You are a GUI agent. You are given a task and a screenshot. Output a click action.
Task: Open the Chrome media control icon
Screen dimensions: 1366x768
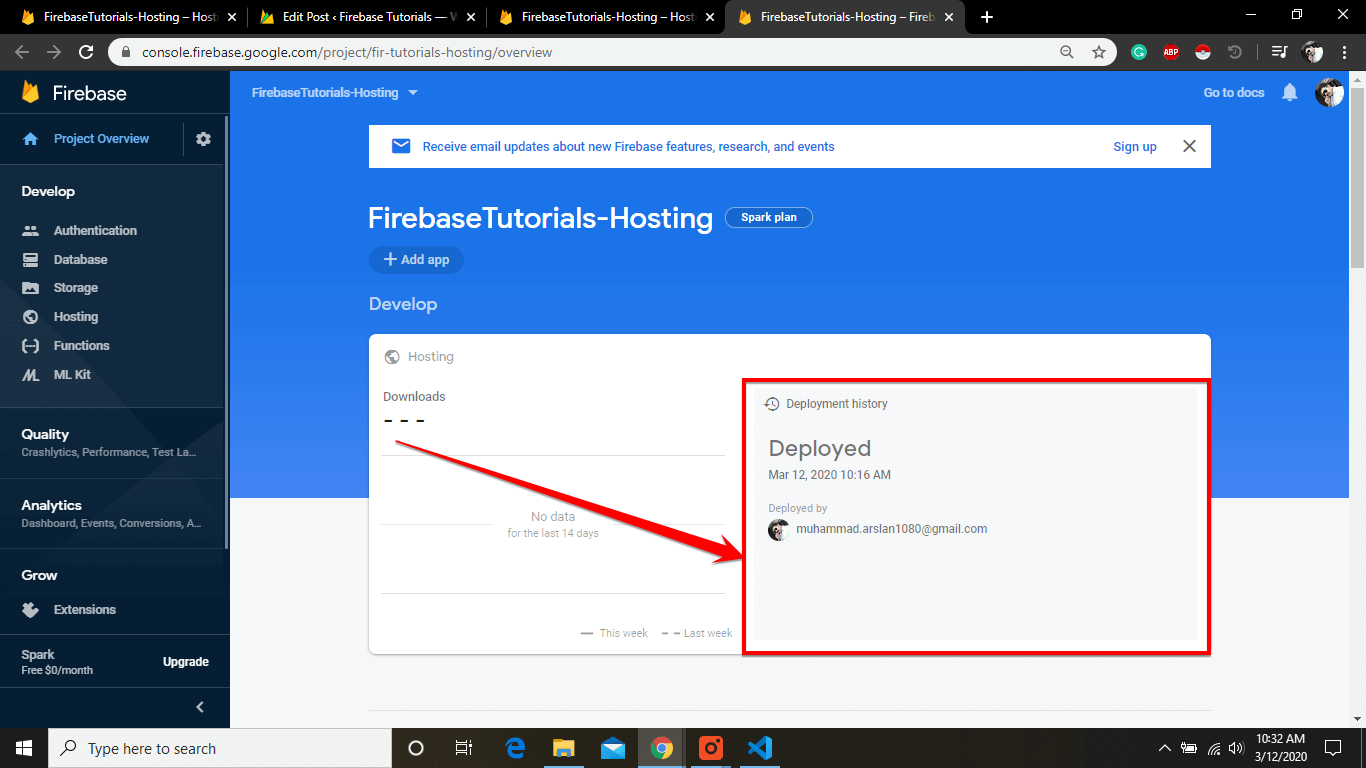coord(1279,52)
